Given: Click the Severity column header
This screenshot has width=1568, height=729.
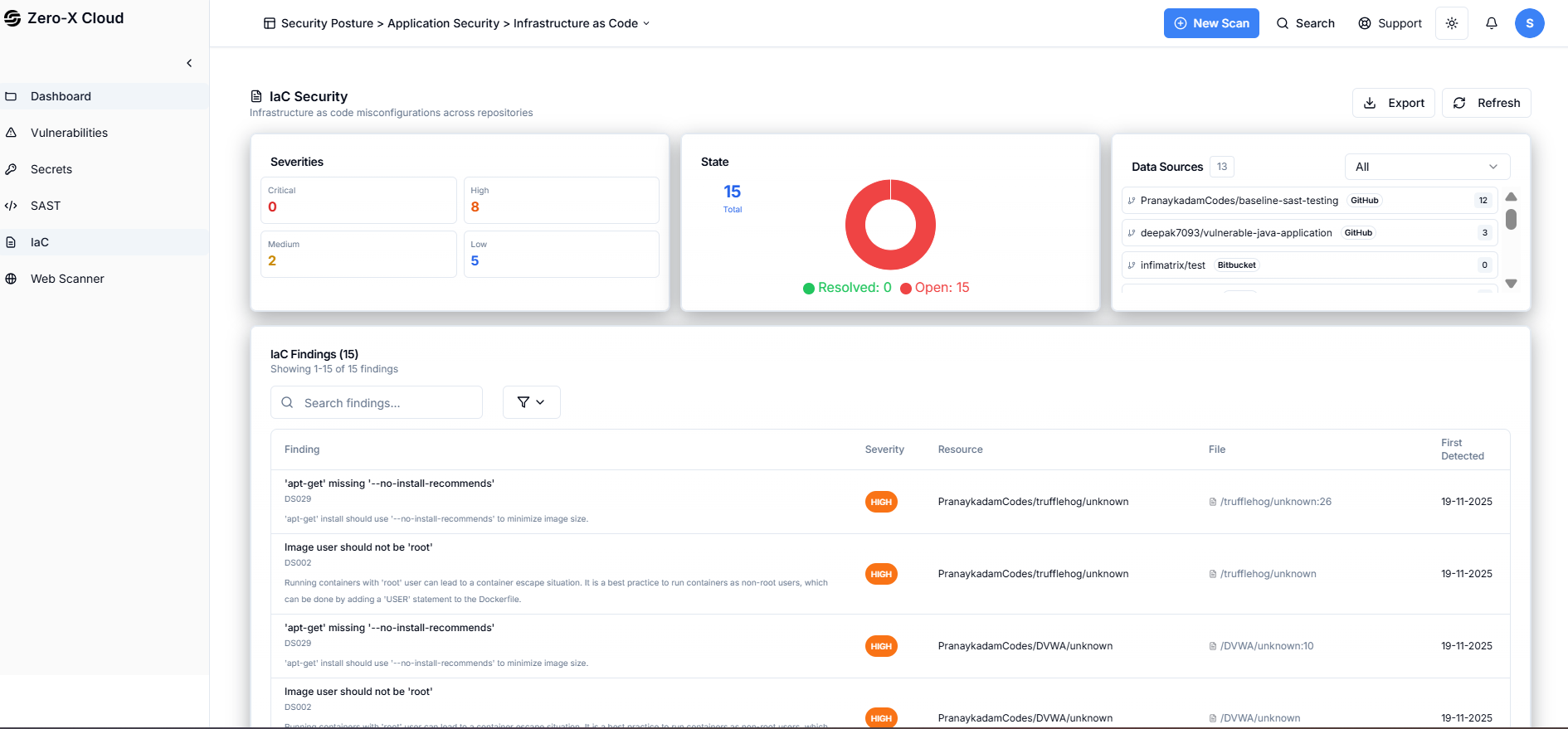Looking at the screenshot, I should pos(884,450).
